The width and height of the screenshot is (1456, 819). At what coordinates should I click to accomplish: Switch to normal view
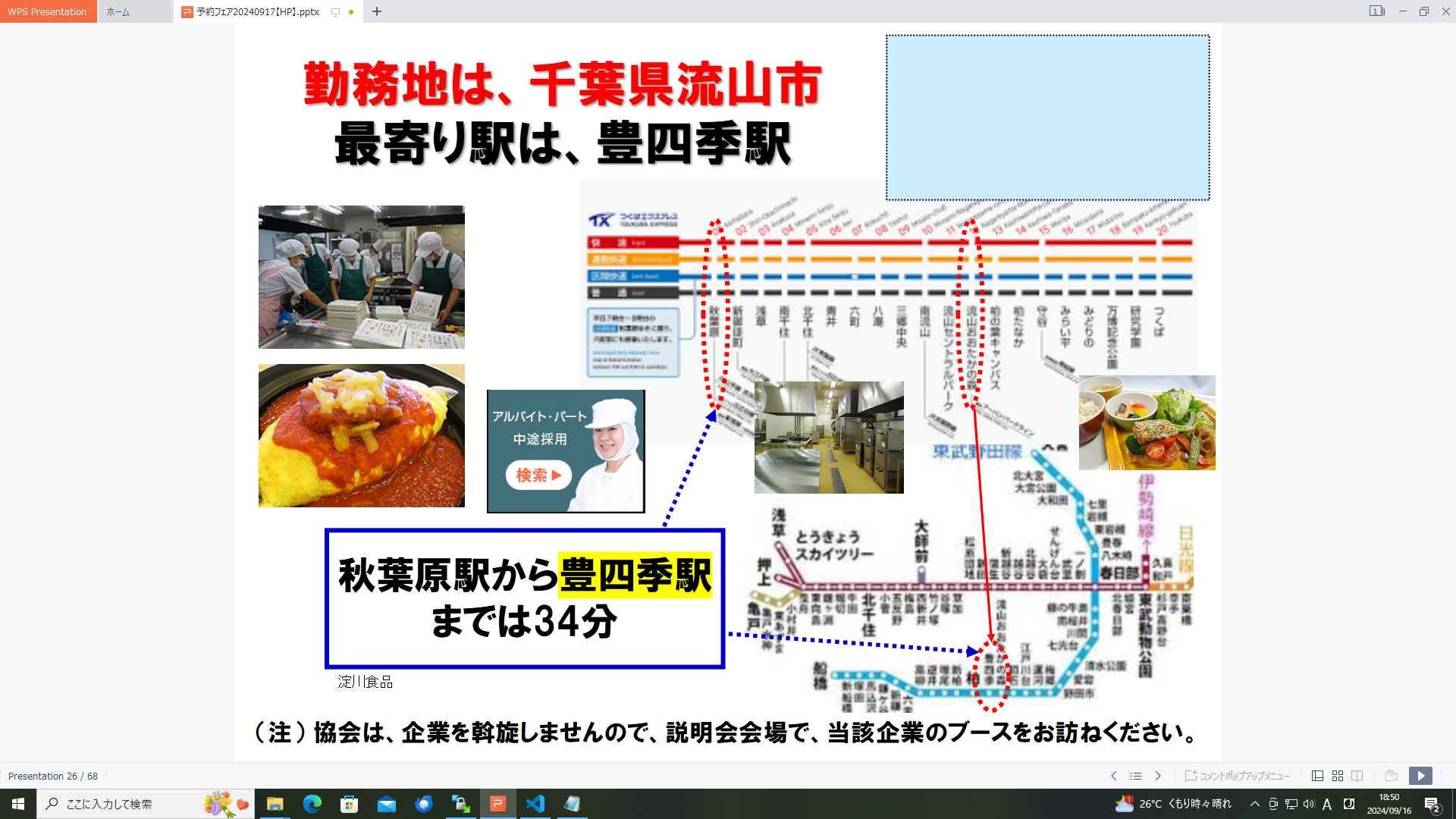(1318, 776)
